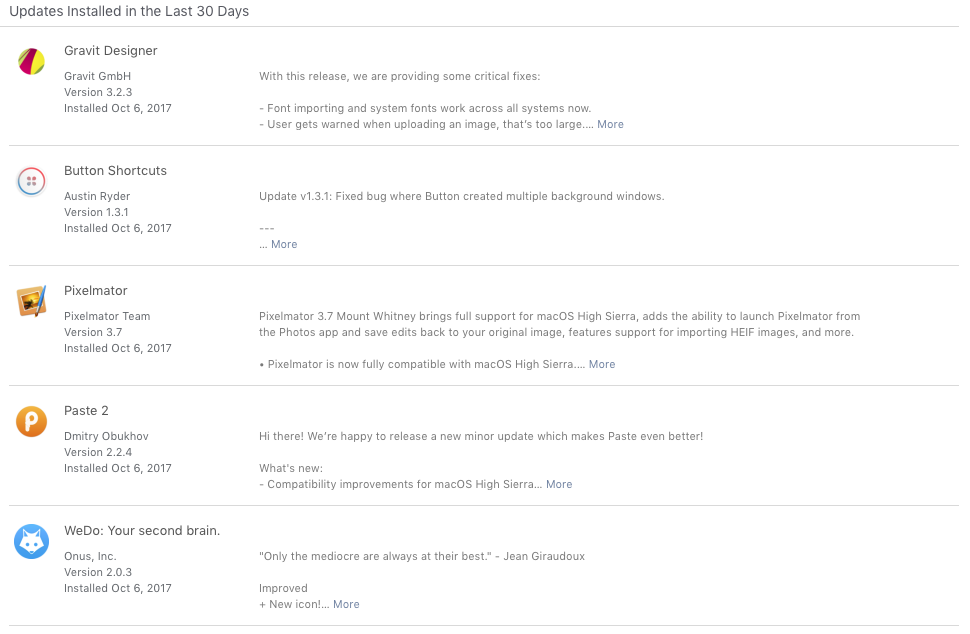Click the WeDo fox icon
970x634 pixels.
click(31, 541)
